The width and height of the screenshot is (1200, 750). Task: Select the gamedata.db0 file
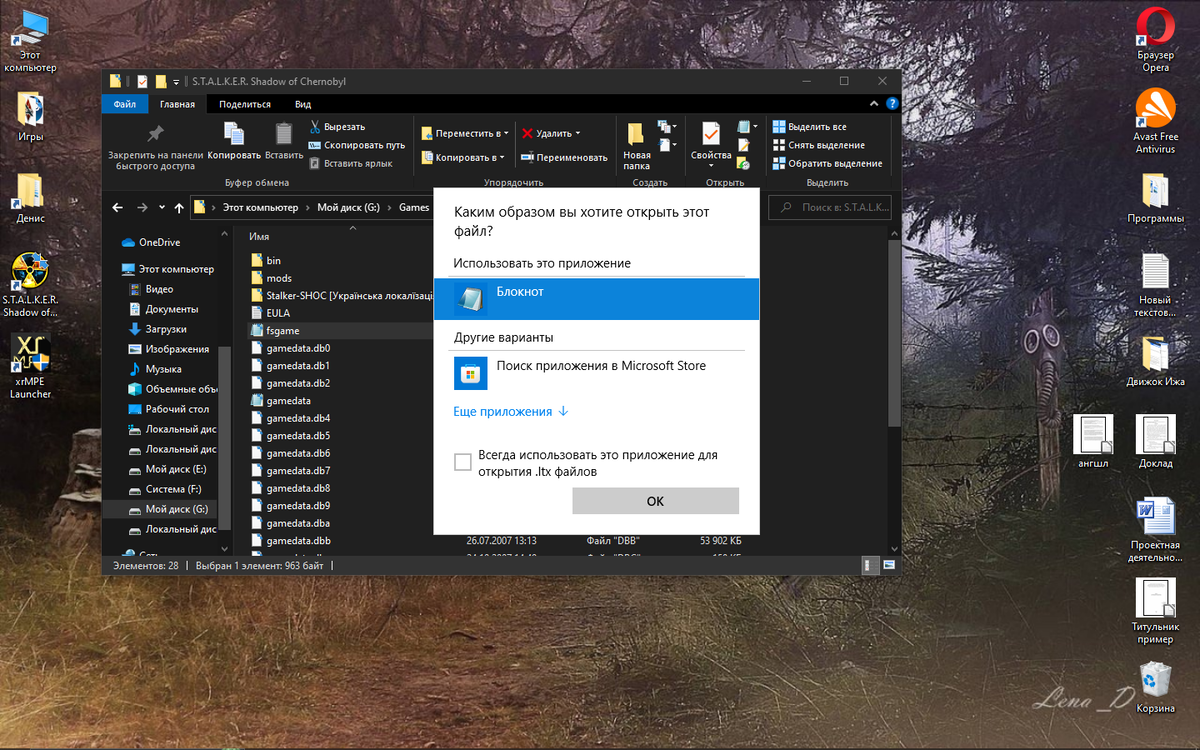click(289, 348)
